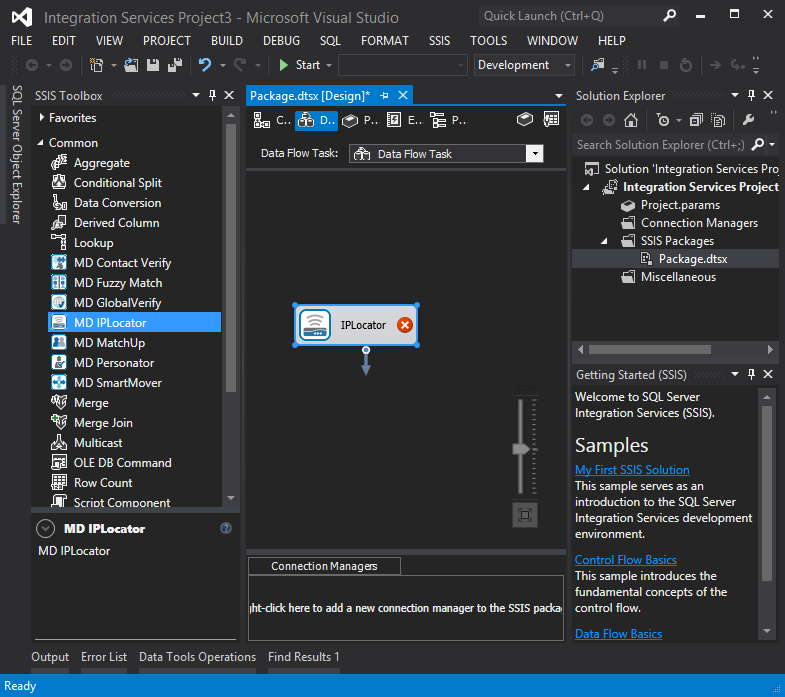Open the My First SSIS Solution link
Screen dimensions: 785x697
(x=632, y=470)
